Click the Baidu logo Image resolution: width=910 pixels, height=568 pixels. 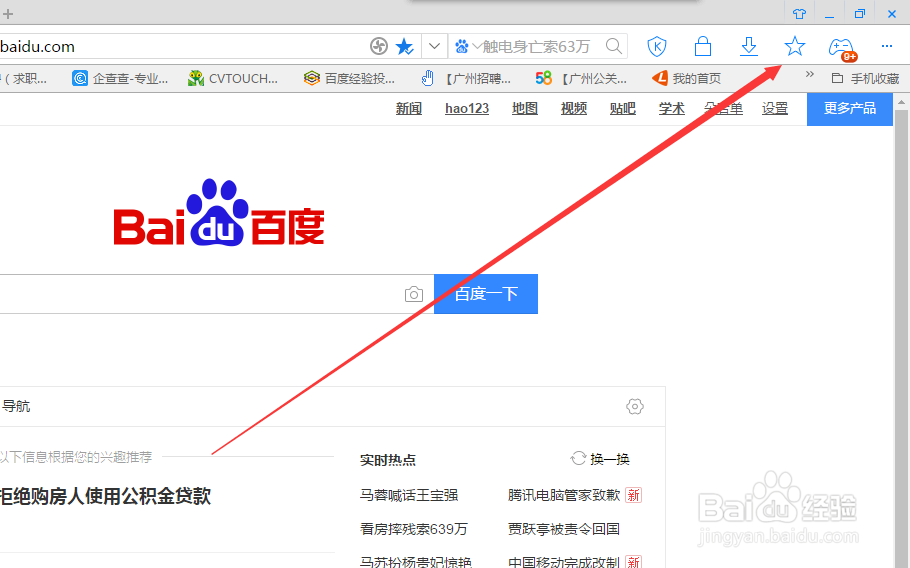[x=219, y=213]
